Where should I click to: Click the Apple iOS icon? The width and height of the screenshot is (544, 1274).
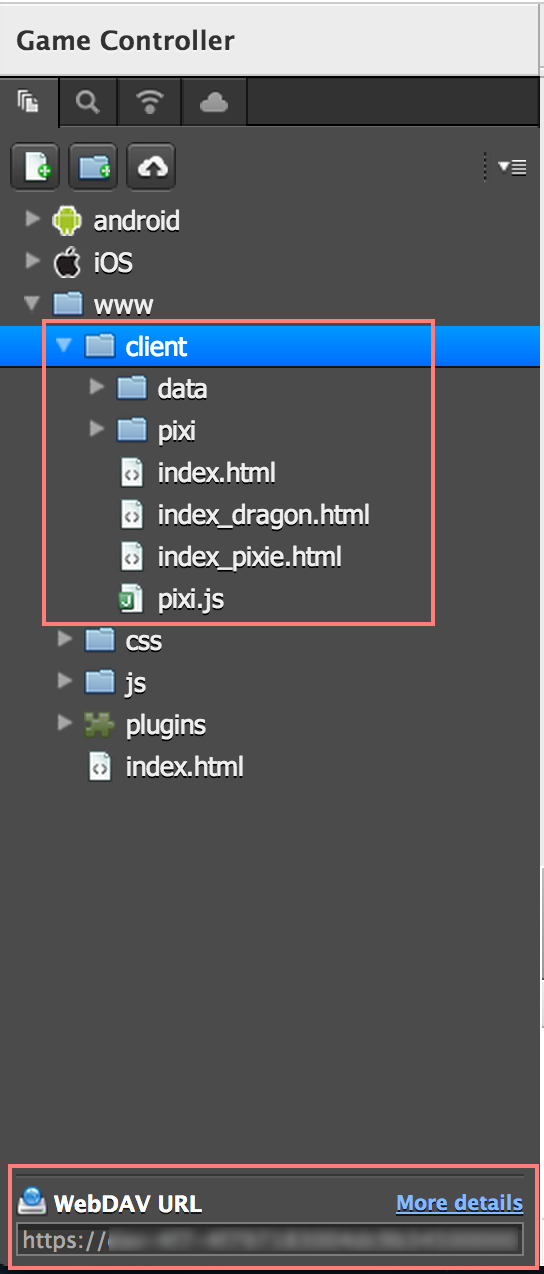pyautogui.click(x=66, y=262)
